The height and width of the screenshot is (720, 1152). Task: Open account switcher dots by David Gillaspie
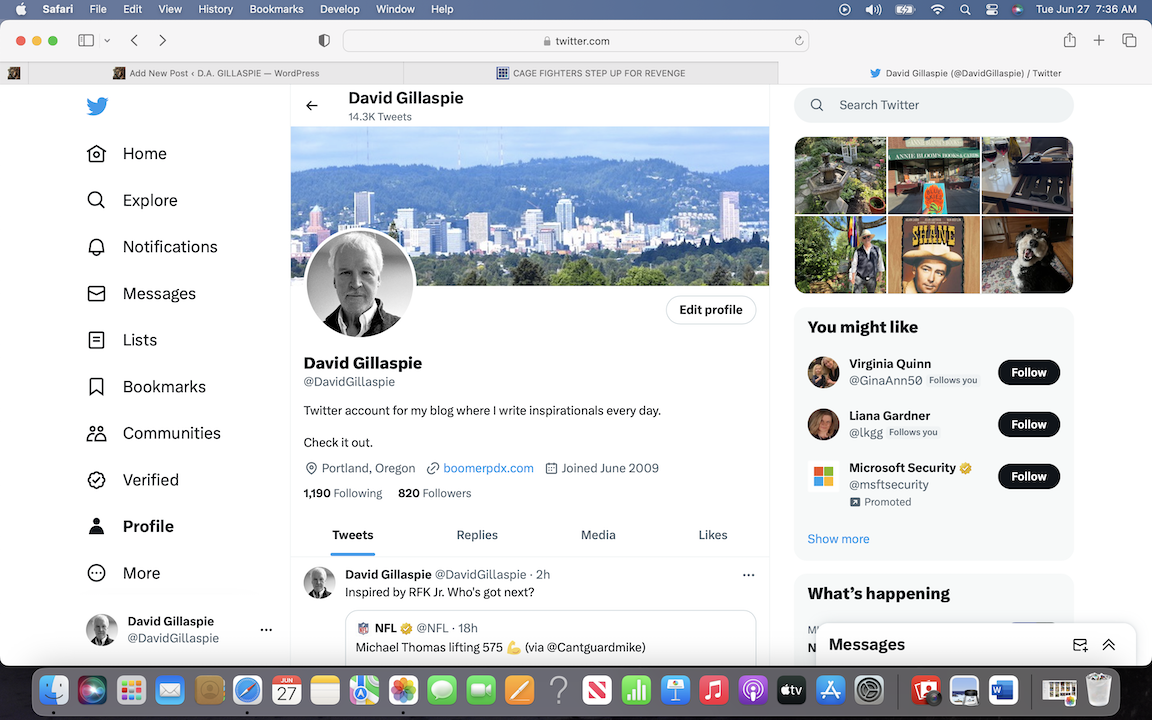[266, 630]
